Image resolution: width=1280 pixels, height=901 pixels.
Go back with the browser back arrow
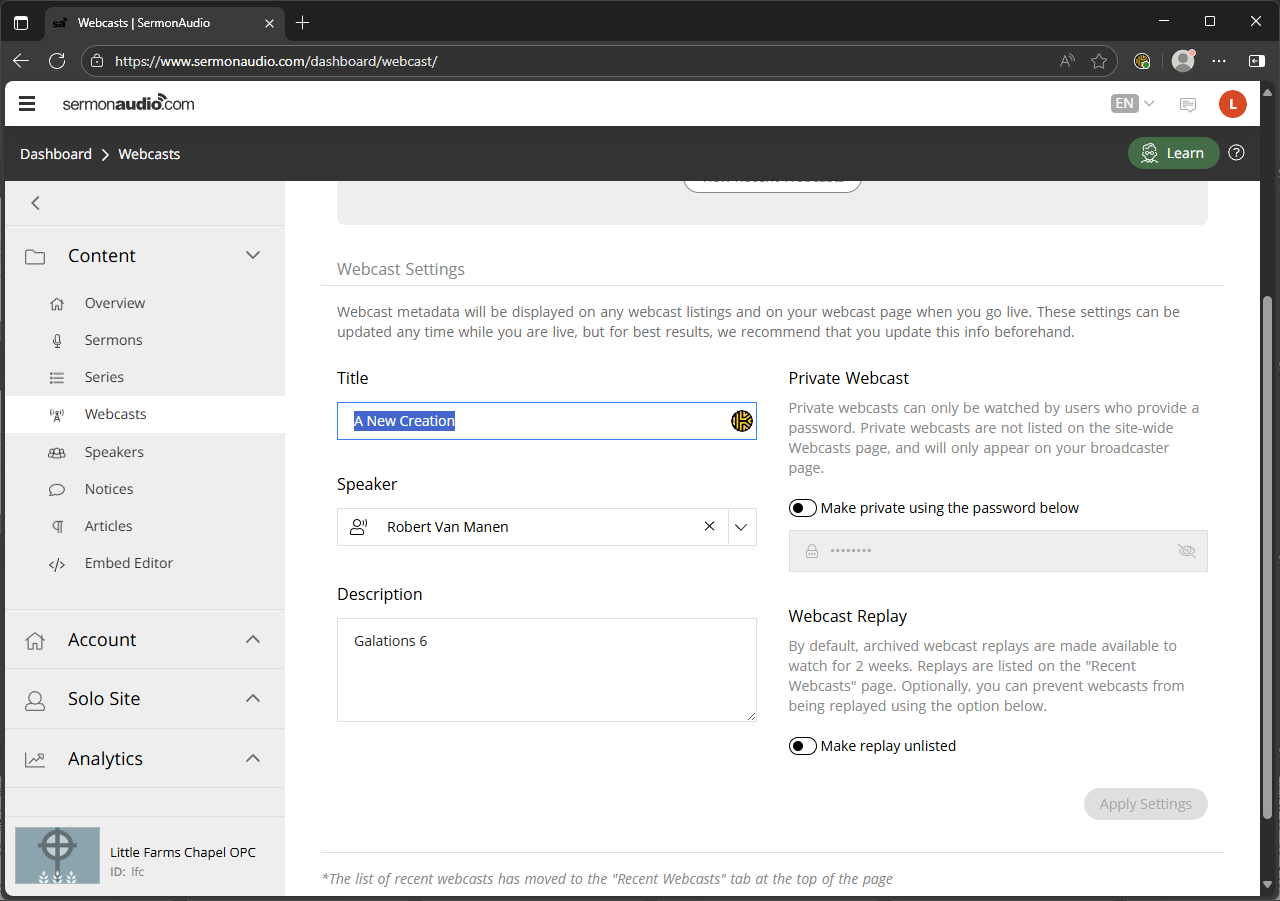(x=21, y=61)
